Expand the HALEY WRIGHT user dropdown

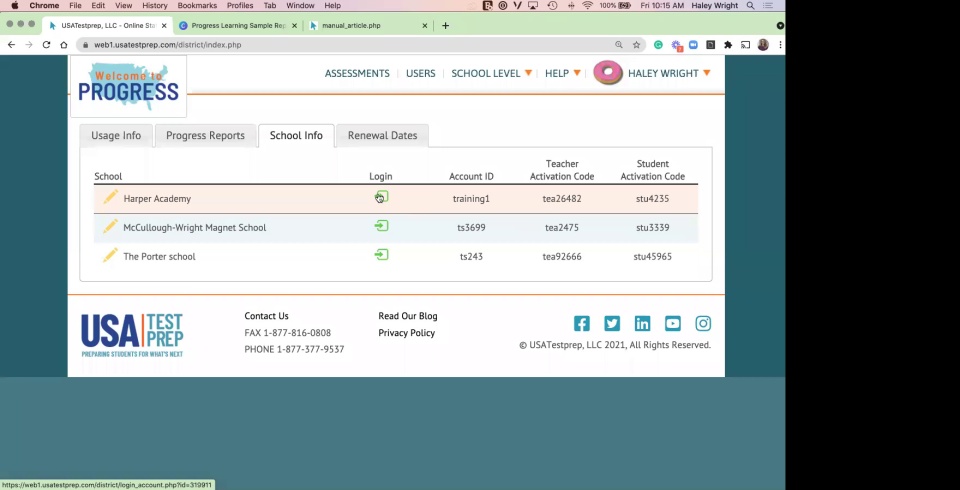coord(669,73)
